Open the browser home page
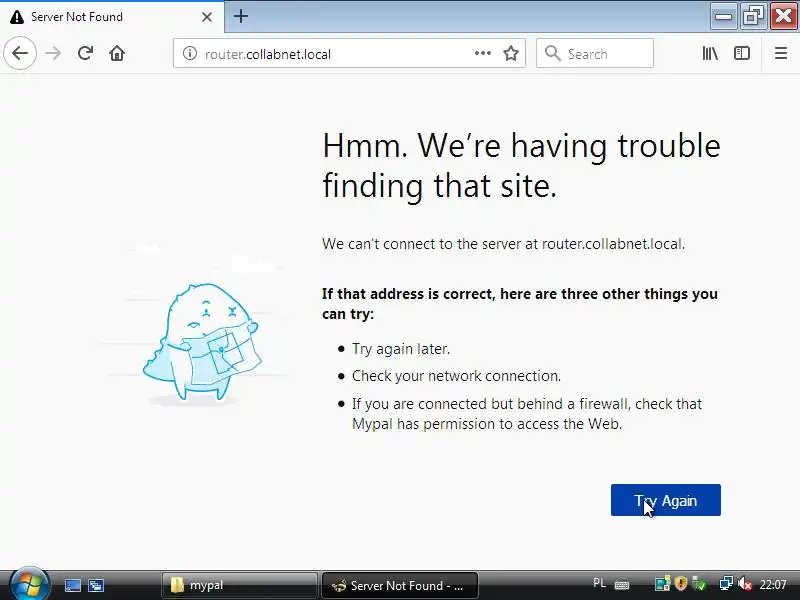Screen dimensions: 800x600 pos(117,53)
